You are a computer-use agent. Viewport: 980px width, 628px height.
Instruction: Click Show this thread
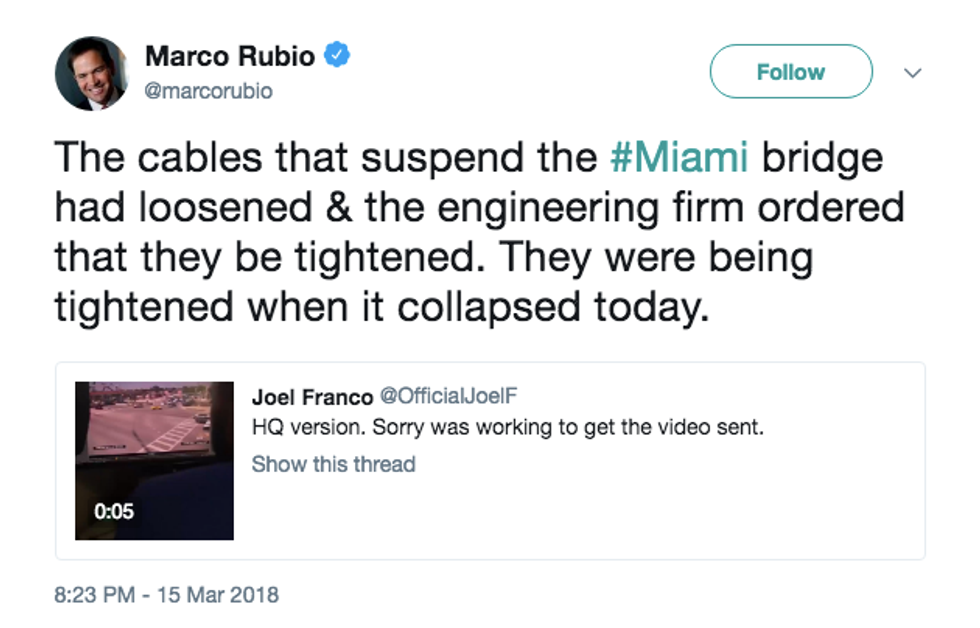[333, 464]
